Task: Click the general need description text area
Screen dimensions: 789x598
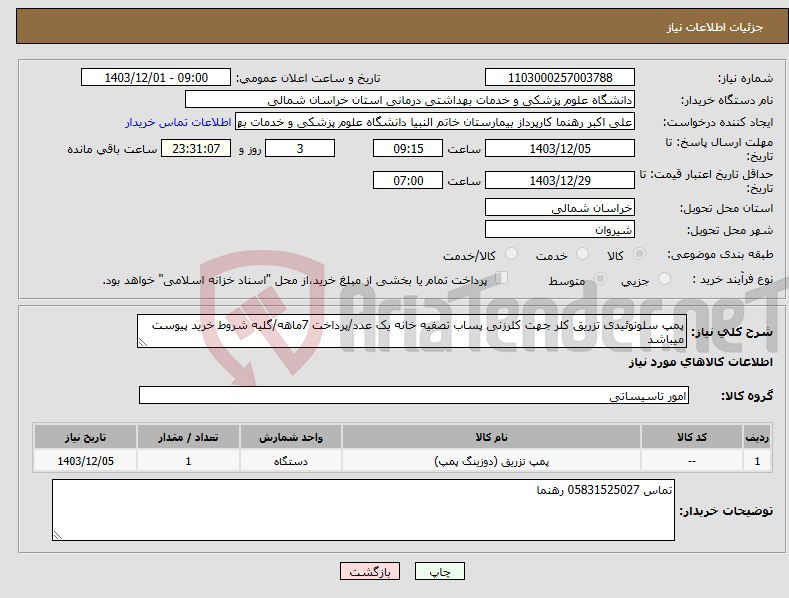Action: (x=412, y=331)
